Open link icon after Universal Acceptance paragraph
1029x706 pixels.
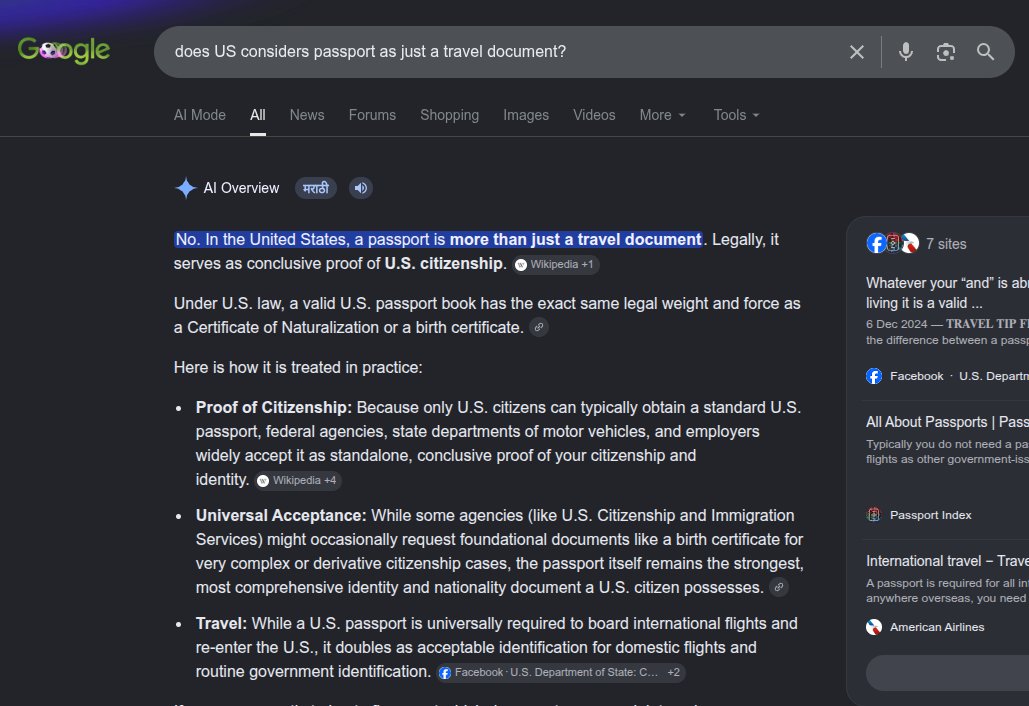click(779, 587)
